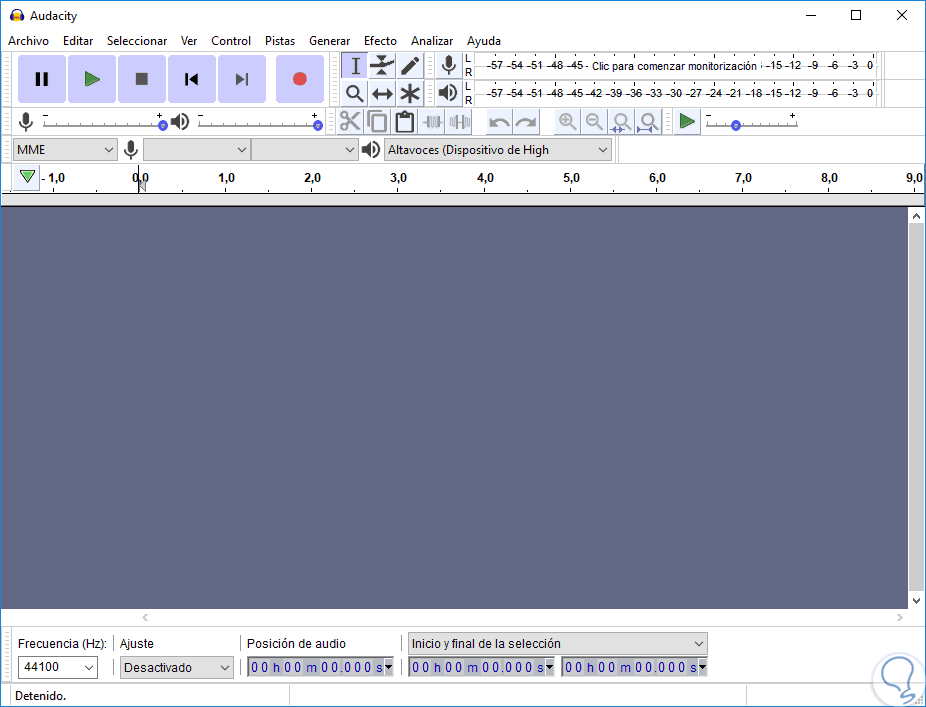Click the Redo arrow icon
Screen dimensions: 926x707
coord(526,122)
